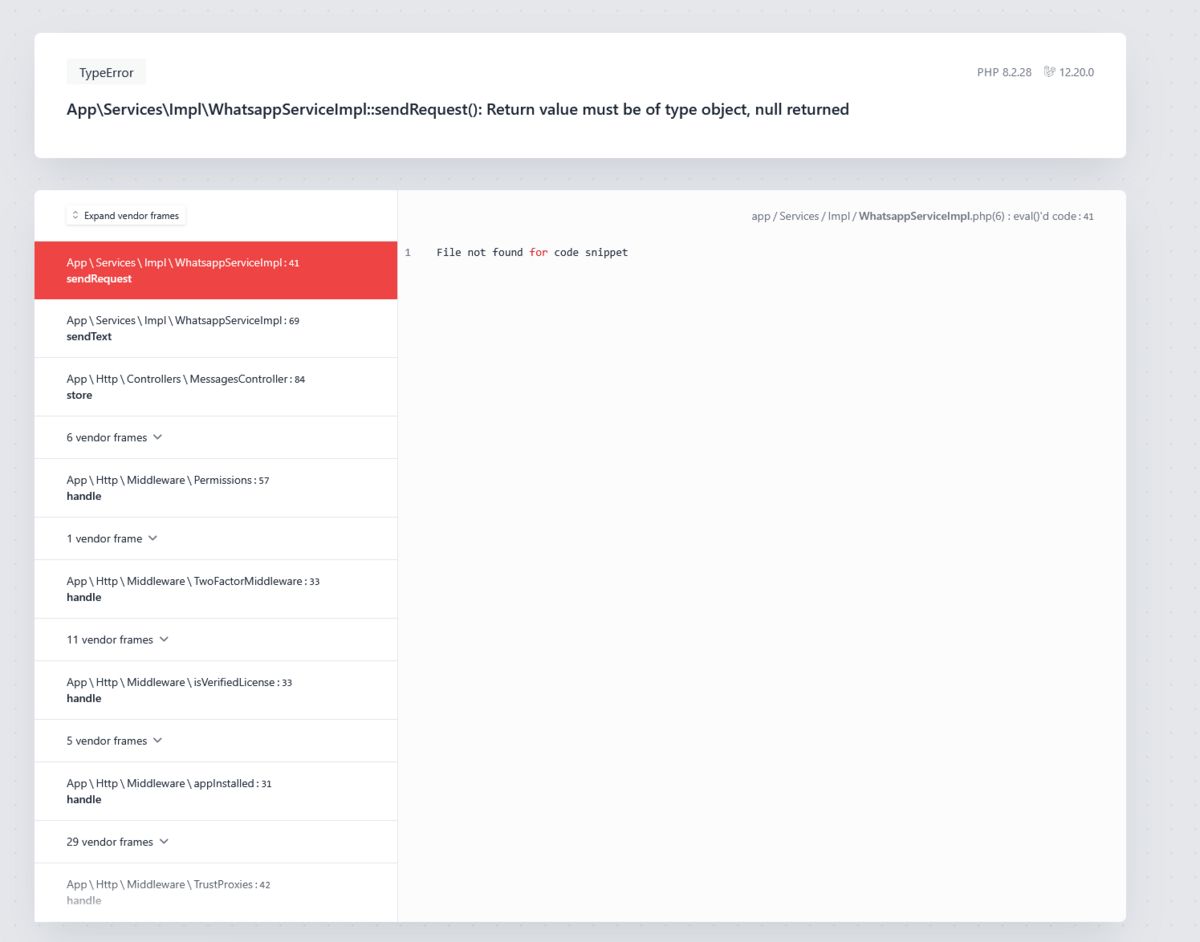Expand the 29 vendor frames group
This screenshot has width=1200, height=942.
[216, 841]
